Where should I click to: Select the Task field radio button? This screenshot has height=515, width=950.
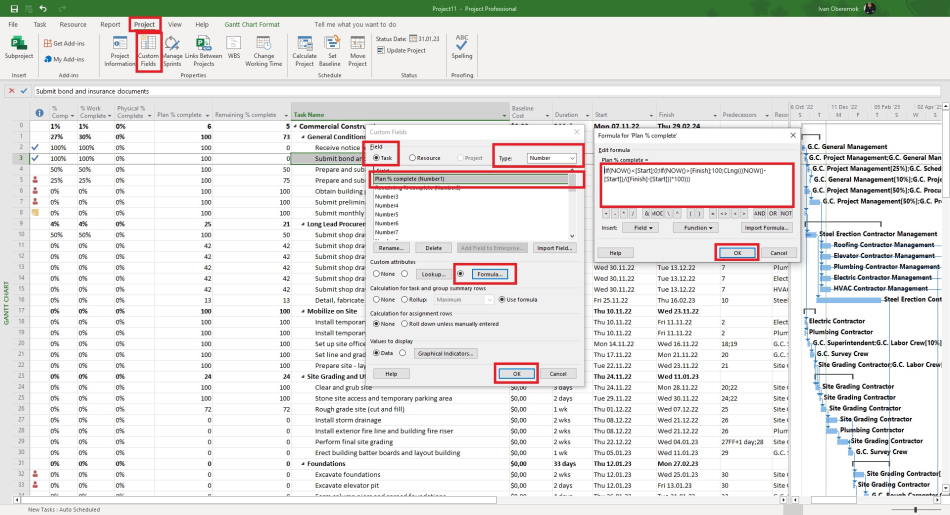[x=376, y=158]
